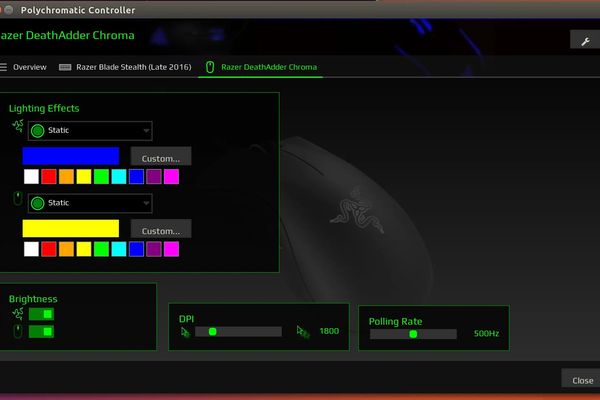The height and width of the screenshot is (400, 600).
Task: Click the Razer logo icon under Brightness
Action: point(18,313)
